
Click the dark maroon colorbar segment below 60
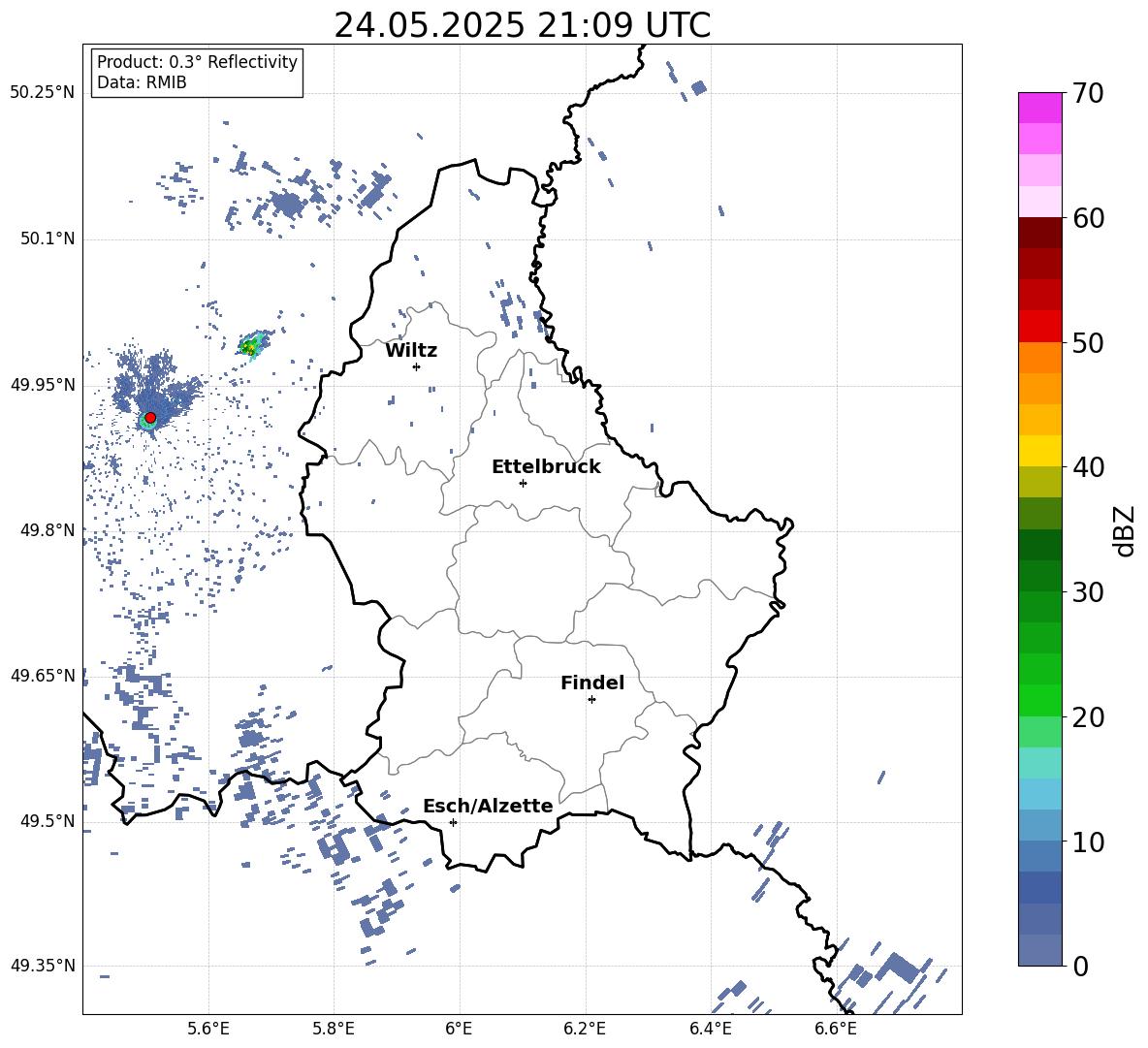pyautogui.click(x=1039, y=233)
